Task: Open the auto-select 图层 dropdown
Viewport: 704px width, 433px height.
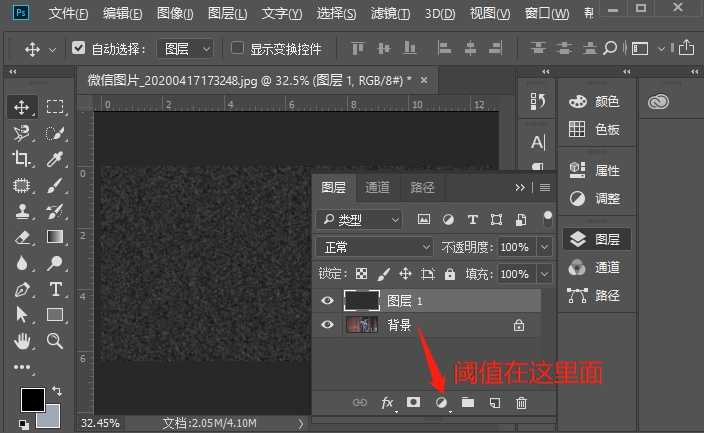Action: 187,48
